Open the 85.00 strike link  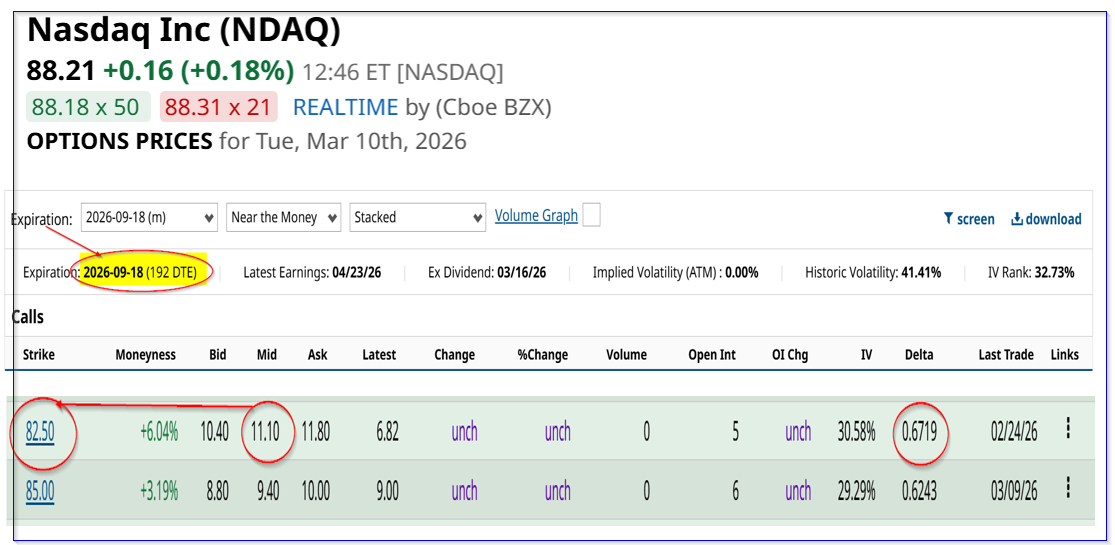point(40,491)
